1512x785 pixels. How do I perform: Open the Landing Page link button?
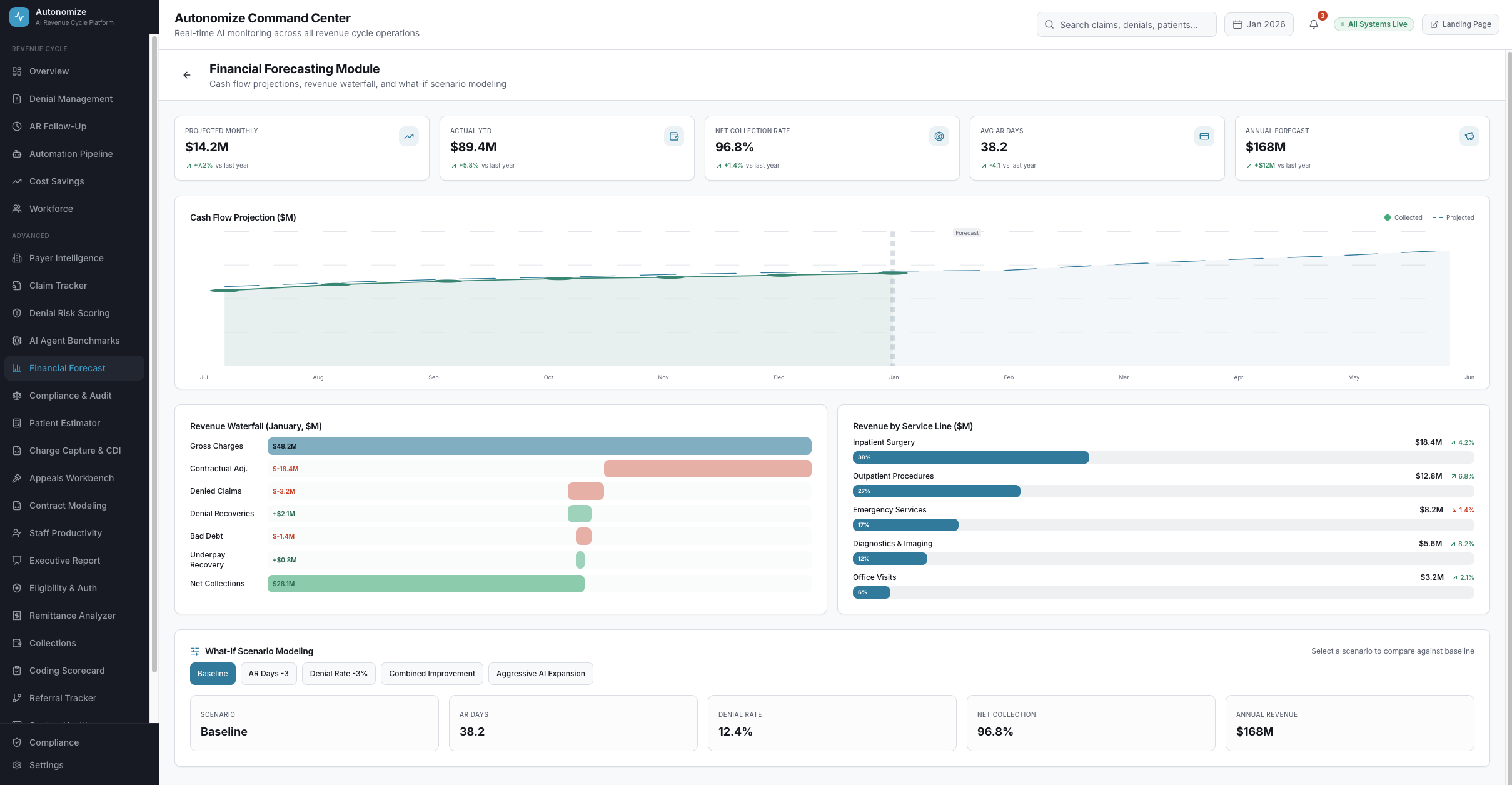[1460, 24]
